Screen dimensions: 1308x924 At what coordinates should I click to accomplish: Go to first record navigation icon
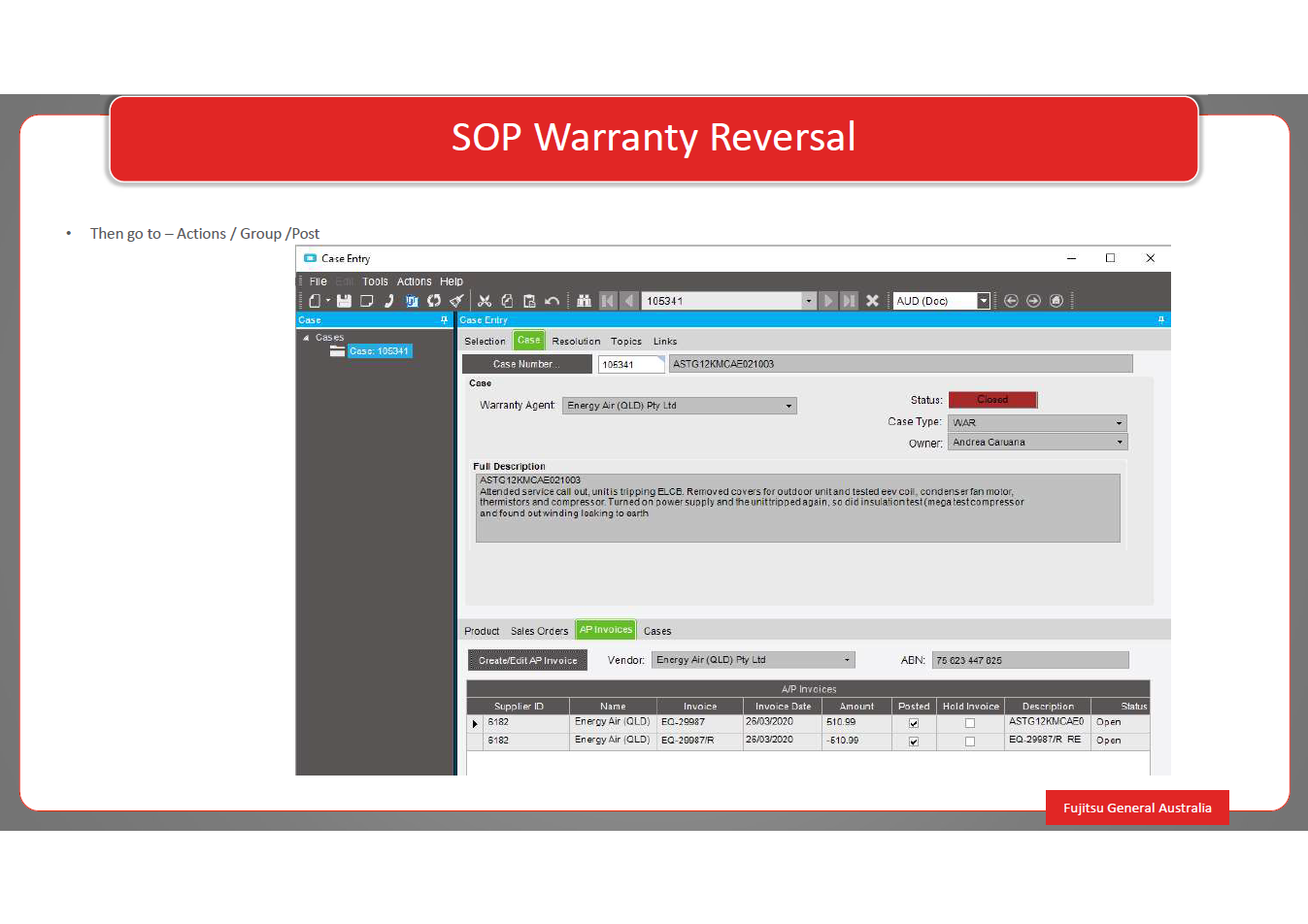(608, 301)
